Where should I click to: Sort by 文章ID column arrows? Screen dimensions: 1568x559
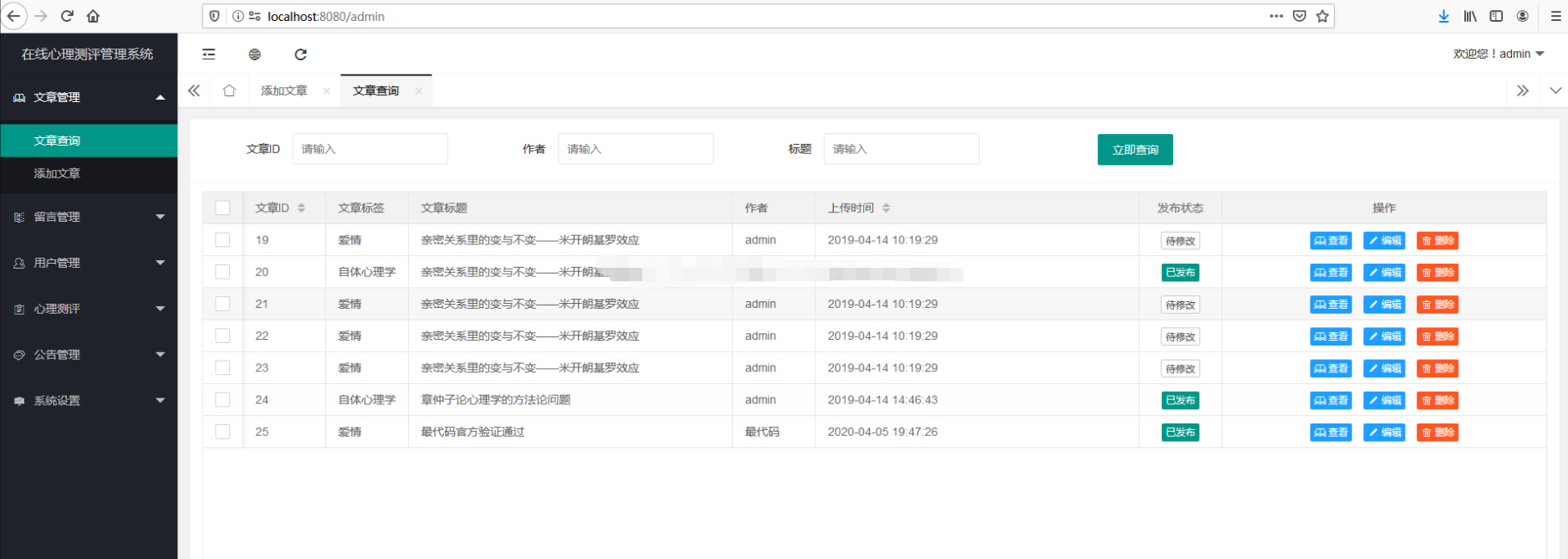pyautogui.click(x=301, y=208)
